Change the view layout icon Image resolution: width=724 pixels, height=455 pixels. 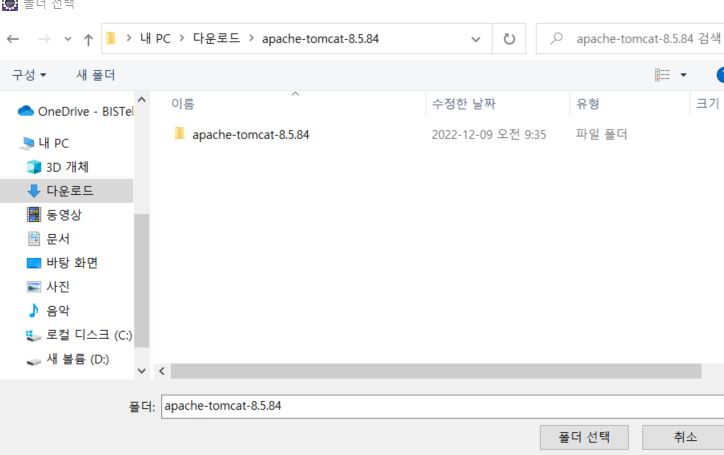[663, 75]
